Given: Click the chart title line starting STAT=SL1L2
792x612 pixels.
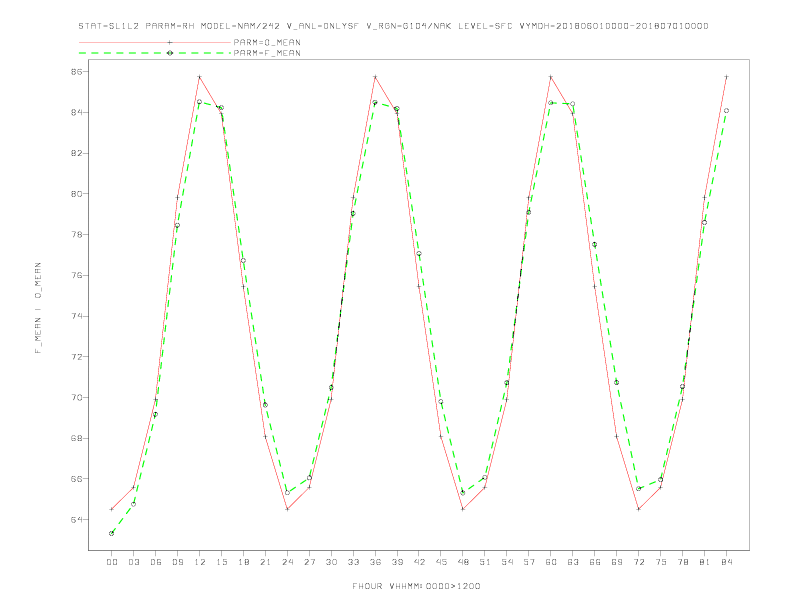Looking at the screenshot, I should 393,26.
